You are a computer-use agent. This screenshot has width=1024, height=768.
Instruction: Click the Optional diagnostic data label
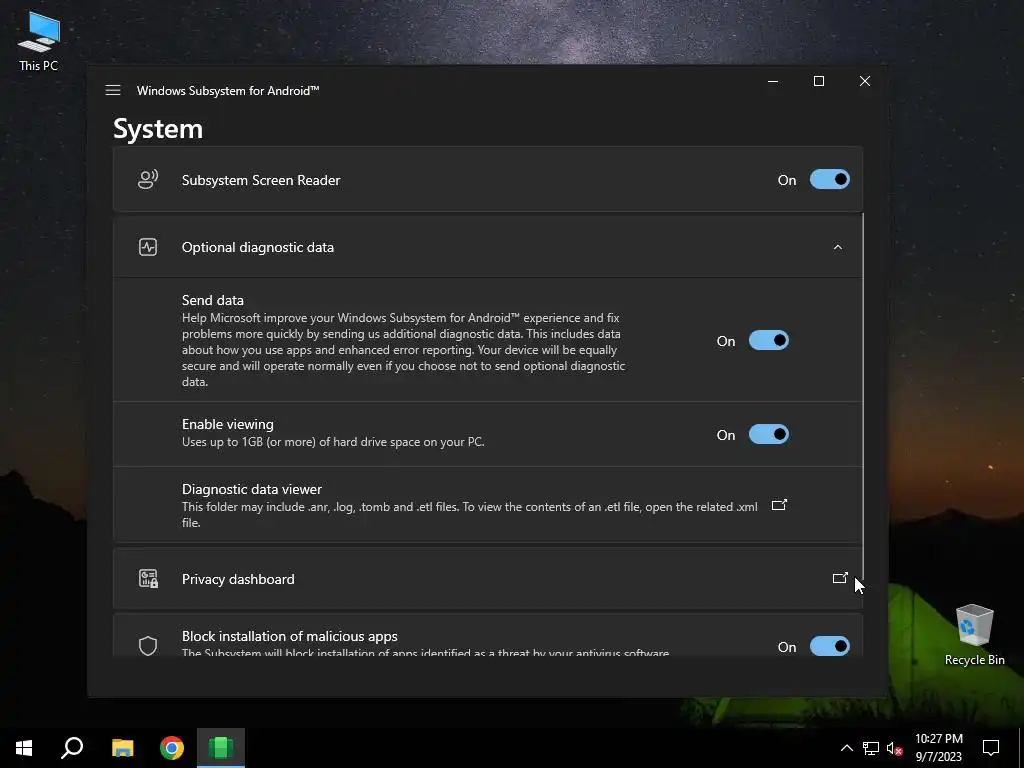tap(257, 248)
